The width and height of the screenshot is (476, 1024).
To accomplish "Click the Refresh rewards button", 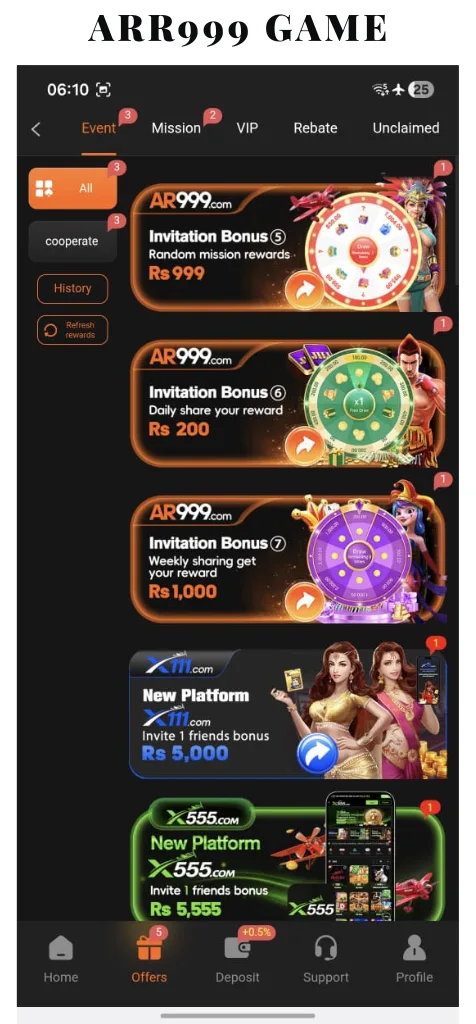I will click(72, 330).
